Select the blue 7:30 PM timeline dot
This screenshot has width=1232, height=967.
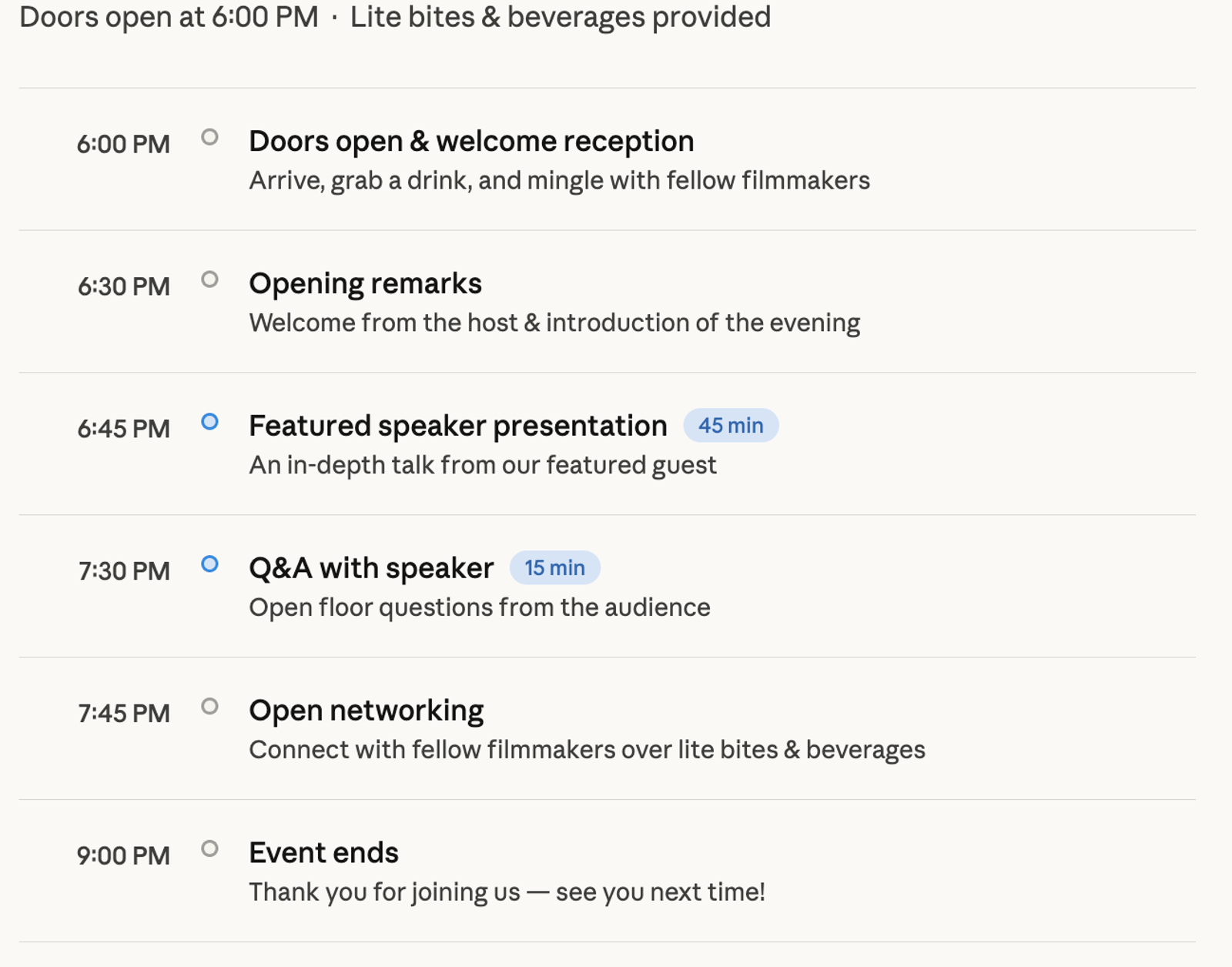(x=209, y=564)
